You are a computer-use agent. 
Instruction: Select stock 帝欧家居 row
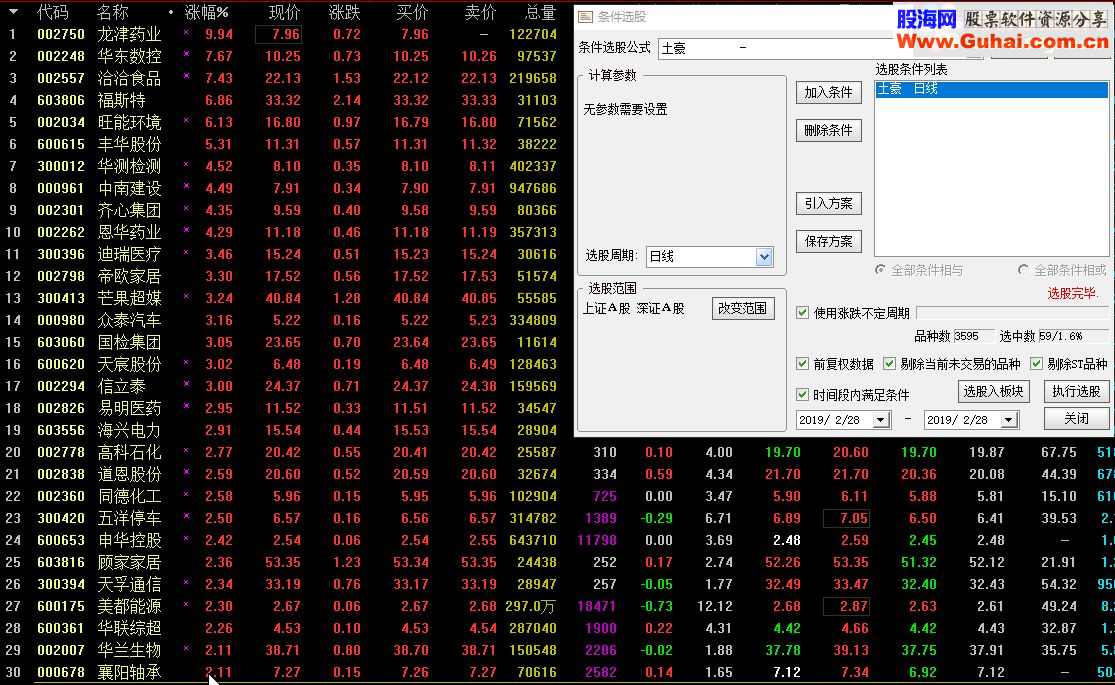pyautogui.click(x=281, y=276)
